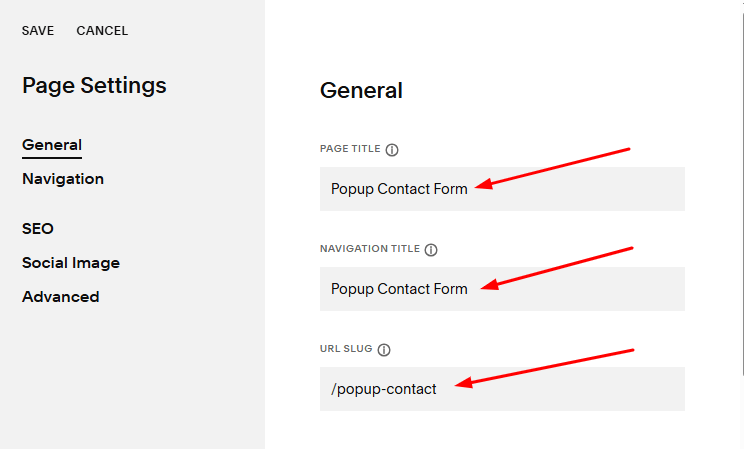This screenshot has height=449, width=744.
Task: Go to the Social Image section
Action: (71, 263)
